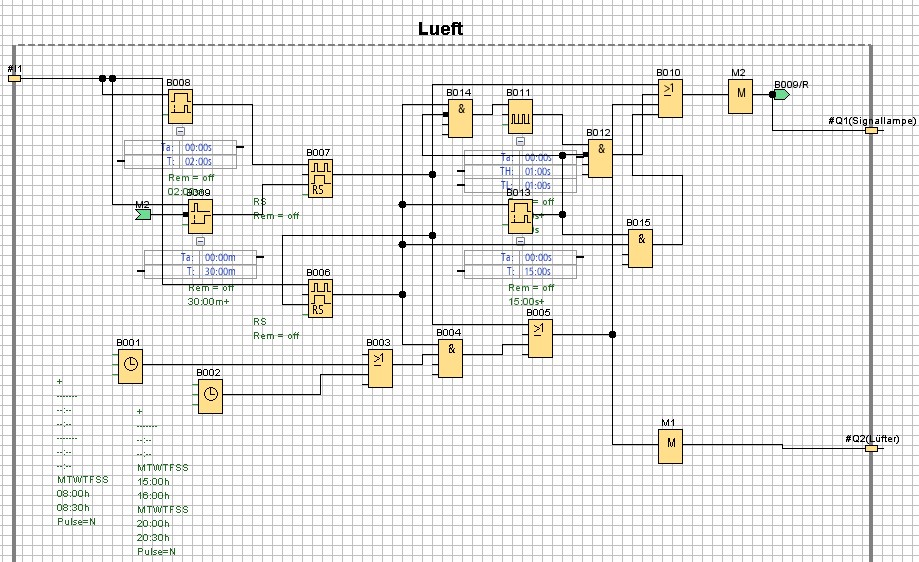Click the green B009/R connector arrow

click(781, 94)
